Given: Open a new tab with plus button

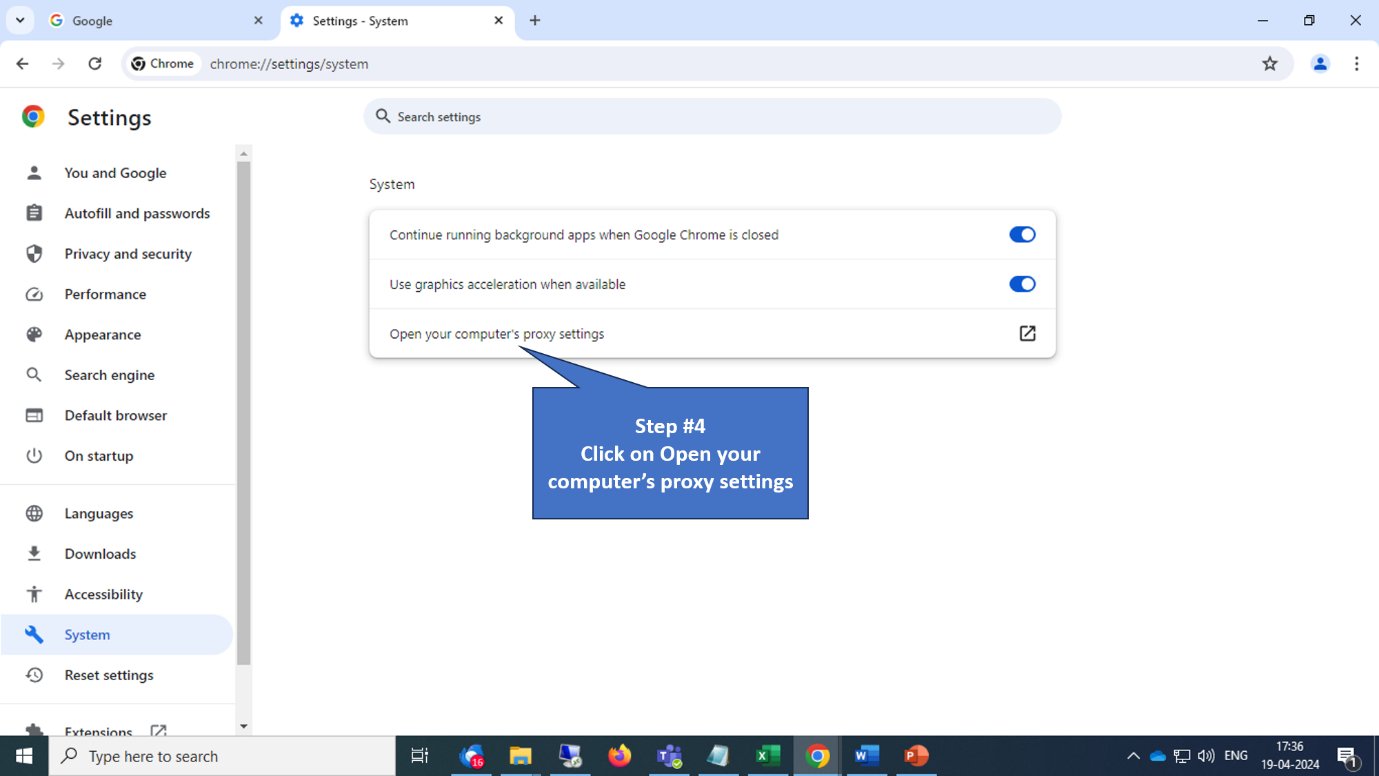Looking at the screenshot, I should tap(535, 20).
